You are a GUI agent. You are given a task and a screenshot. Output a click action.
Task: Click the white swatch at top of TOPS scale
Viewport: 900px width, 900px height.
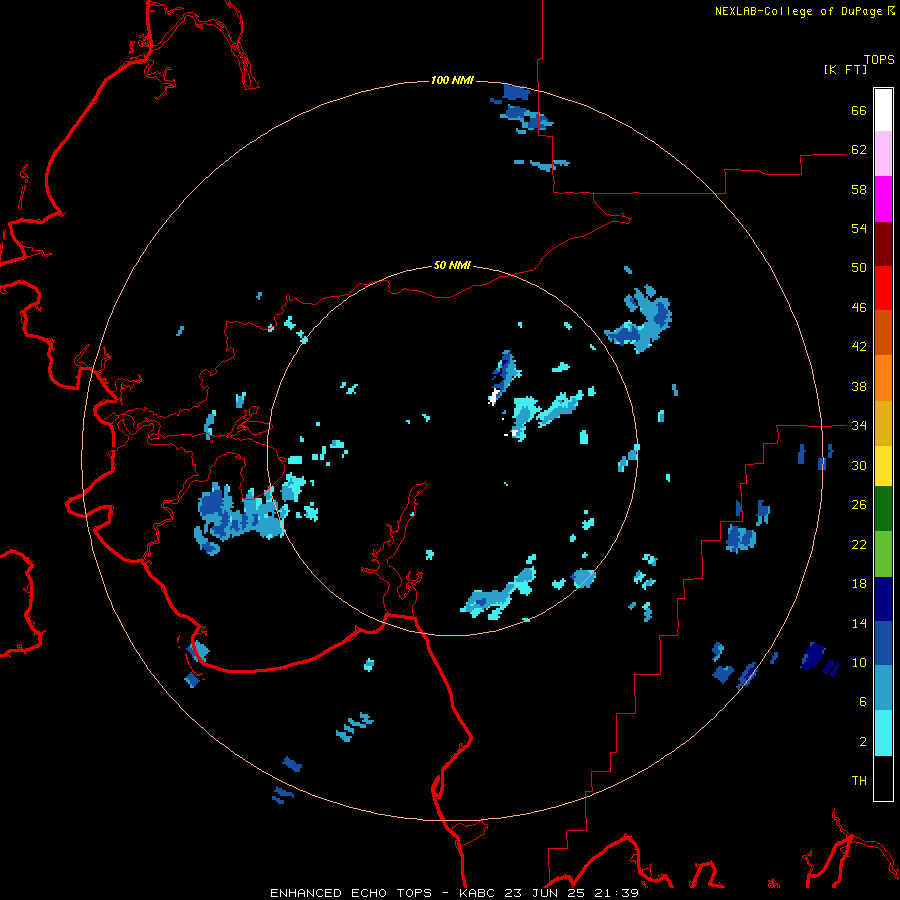pyautogui.click(x=883, y=110)
